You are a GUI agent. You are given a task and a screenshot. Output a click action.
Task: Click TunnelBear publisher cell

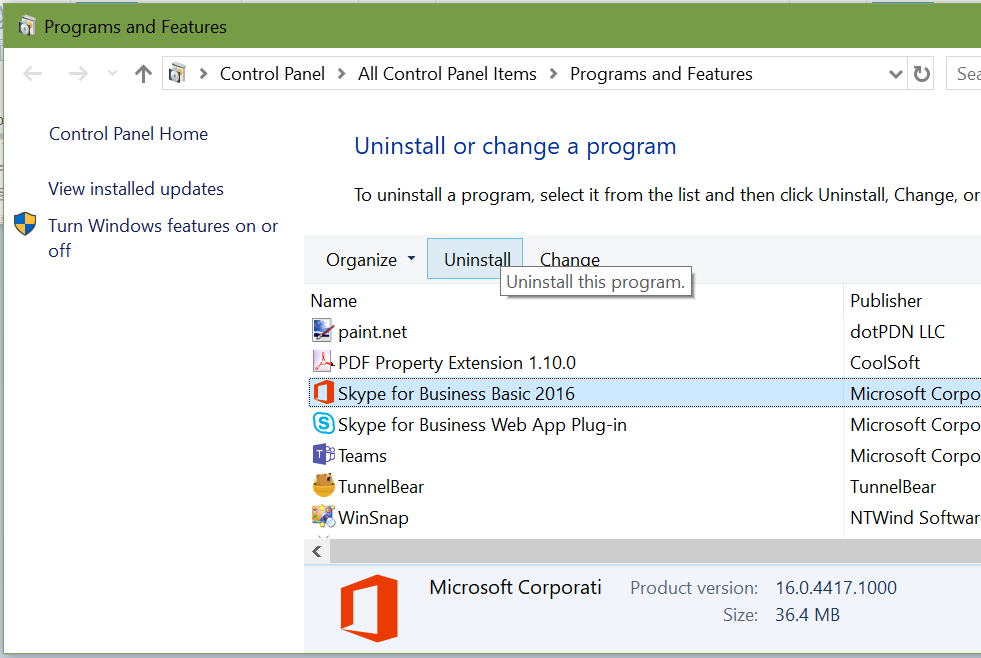pos(893,487)
